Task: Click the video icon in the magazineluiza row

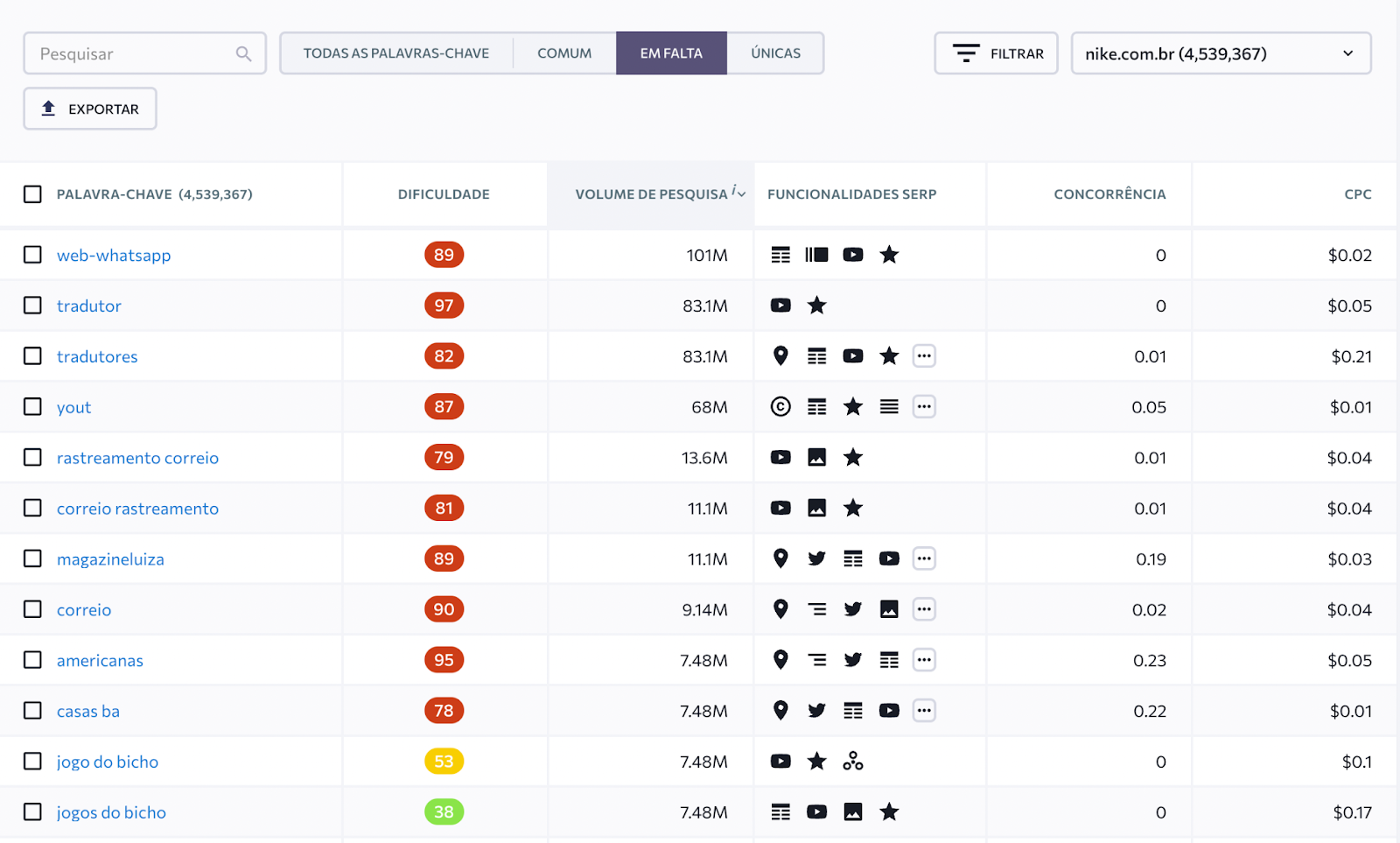Action: tap(889, 559)
